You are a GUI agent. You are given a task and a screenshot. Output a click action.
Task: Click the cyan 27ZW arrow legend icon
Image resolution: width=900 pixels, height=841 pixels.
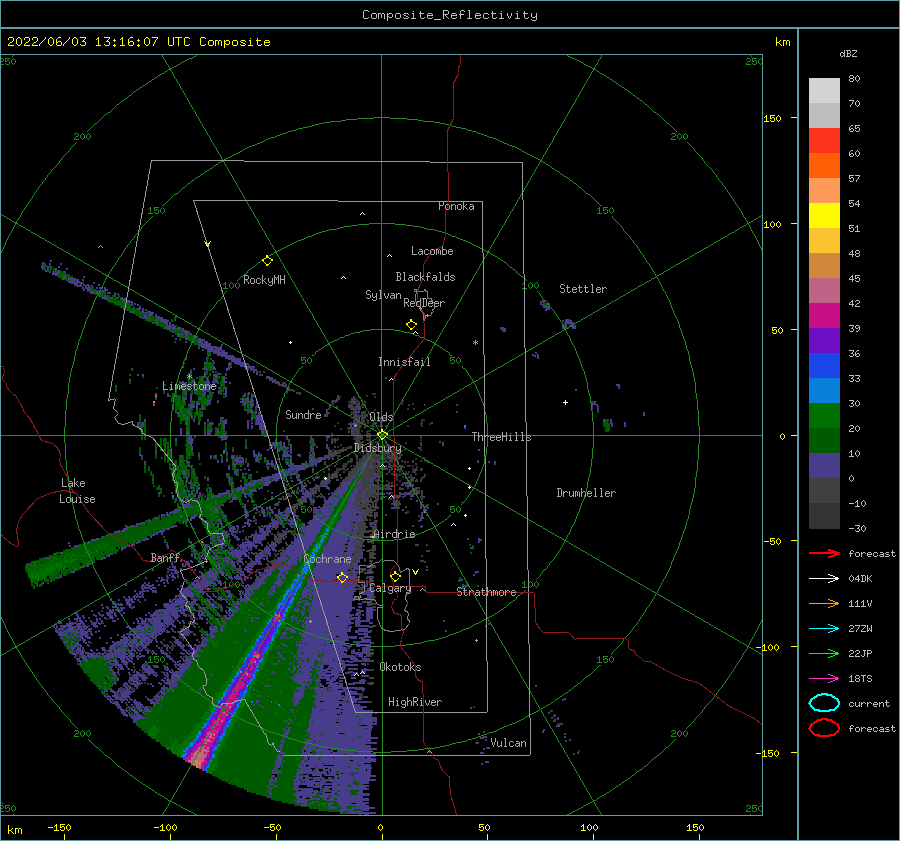tap(824, 629)
